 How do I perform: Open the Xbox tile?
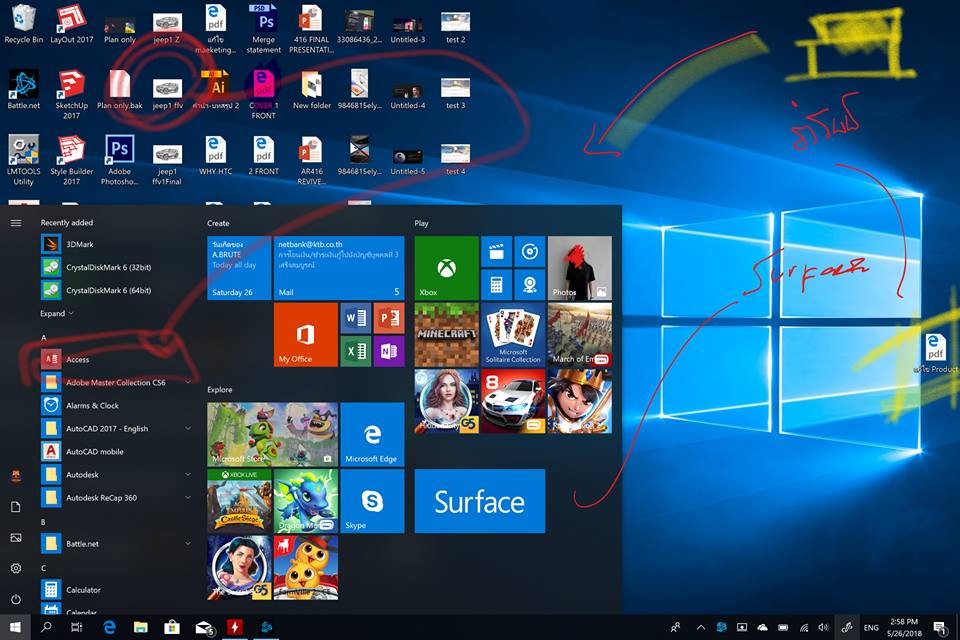coord(446,268)
